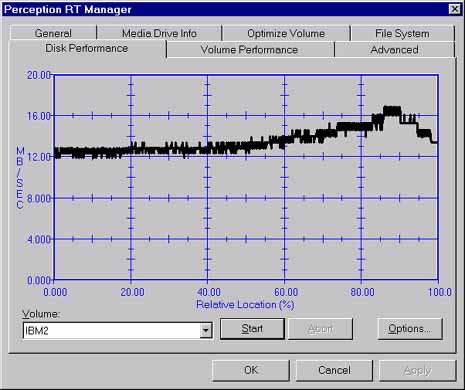The height and width of the screenshot is (390, 465).
Task: Click the throughput peak on the graph
Action: coord(392,111)
